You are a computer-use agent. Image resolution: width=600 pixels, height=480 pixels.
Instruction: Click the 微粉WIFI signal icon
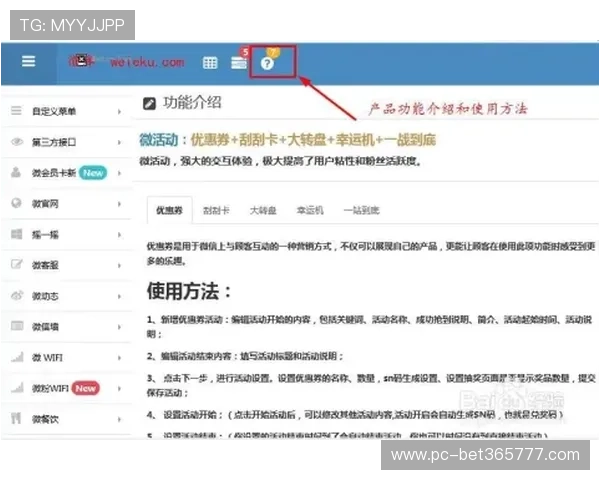coord(17,387)
